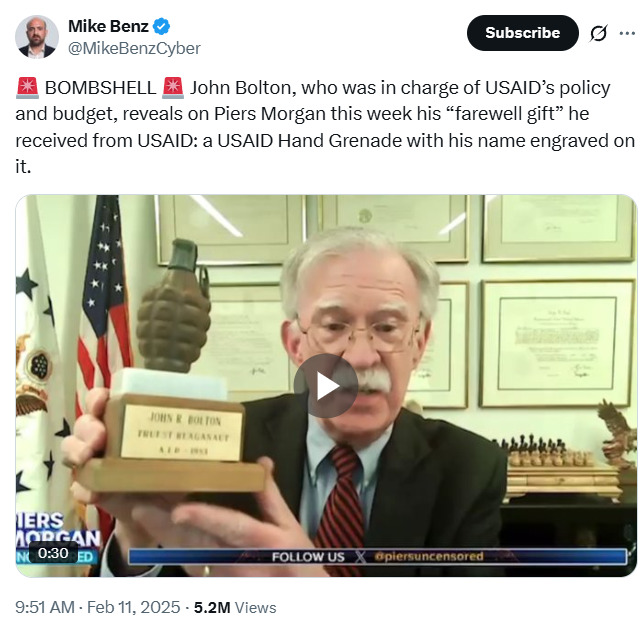Click the @piersuncensored text in video banner
This screenshot has width=644, height=628.
point(428,557)
